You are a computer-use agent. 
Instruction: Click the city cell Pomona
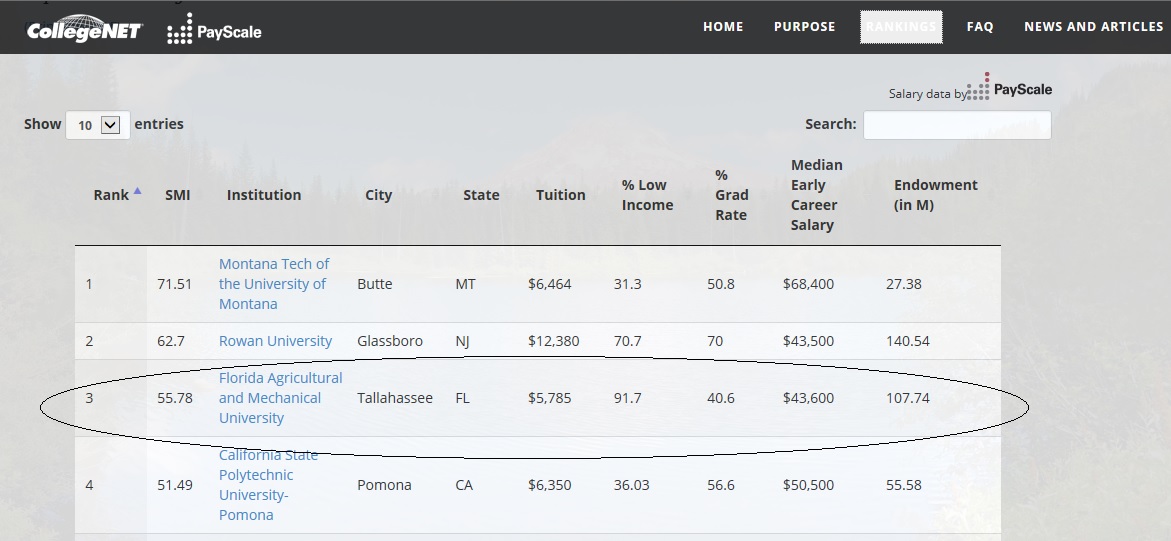point(385,485)
